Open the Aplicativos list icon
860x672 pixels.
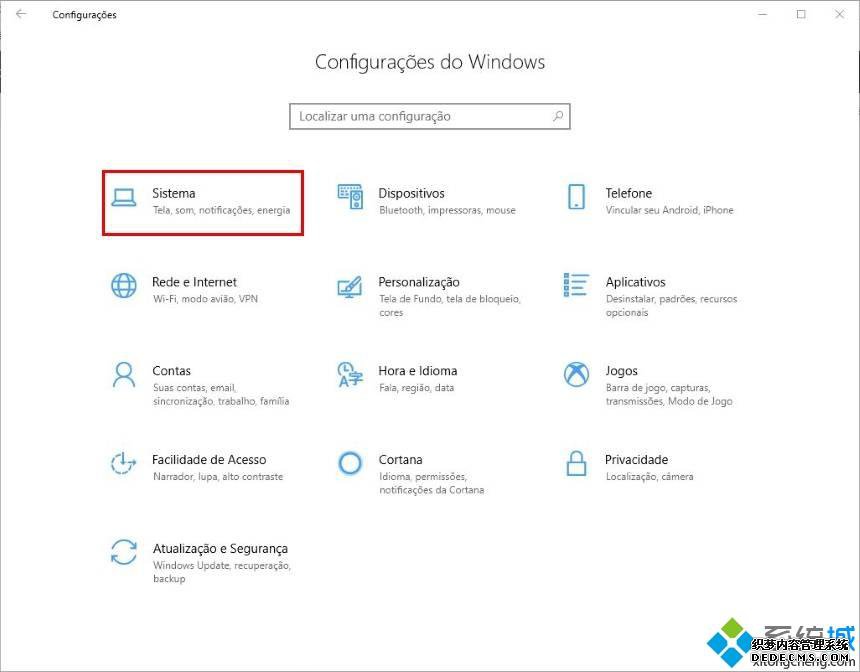[576, 285]
